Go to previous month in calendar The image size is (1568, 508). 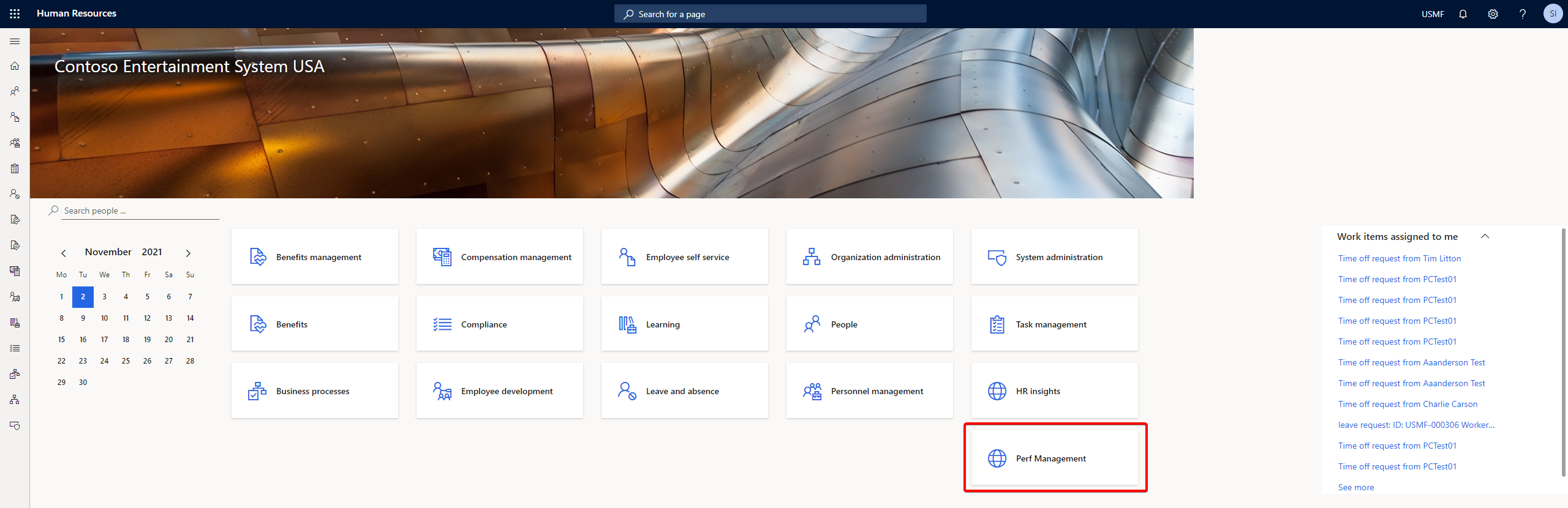[x=63, y=253]
